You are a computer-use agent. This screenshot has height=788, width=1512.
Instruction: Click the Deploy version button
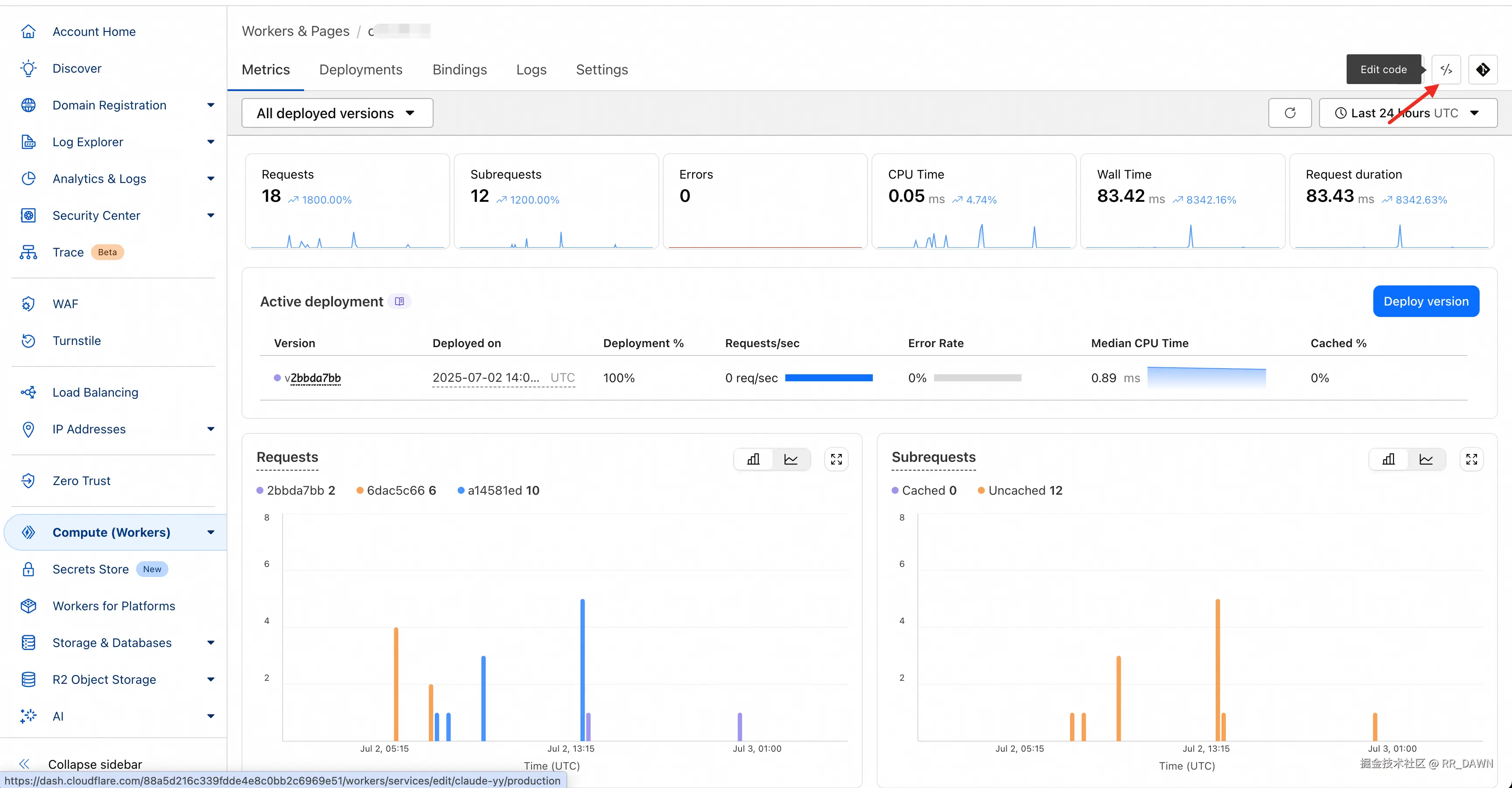1426,301
